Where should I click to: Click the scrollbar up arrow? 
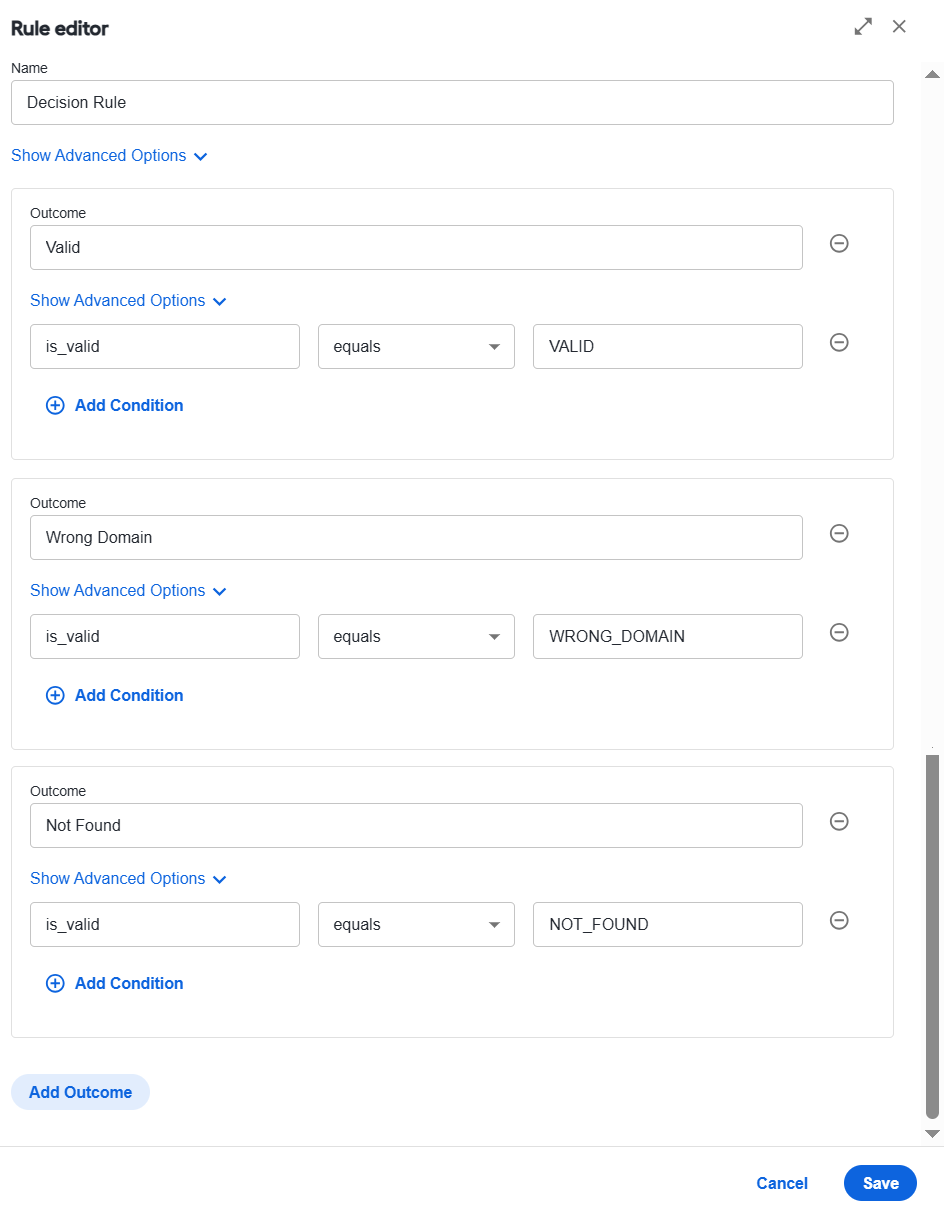932,75
